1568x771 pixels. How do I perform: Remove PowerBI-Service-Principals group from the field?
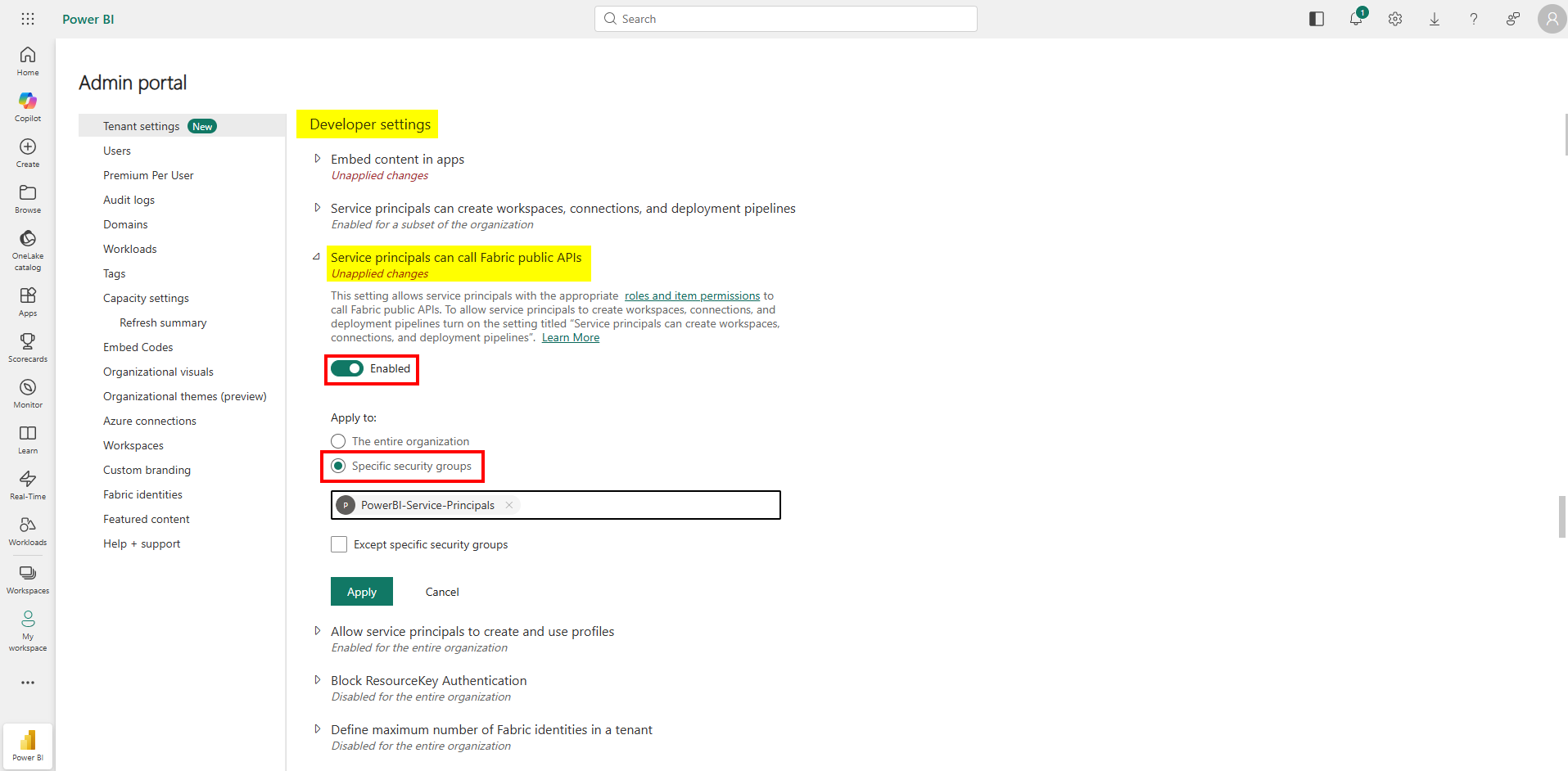(x=509, y=505)
